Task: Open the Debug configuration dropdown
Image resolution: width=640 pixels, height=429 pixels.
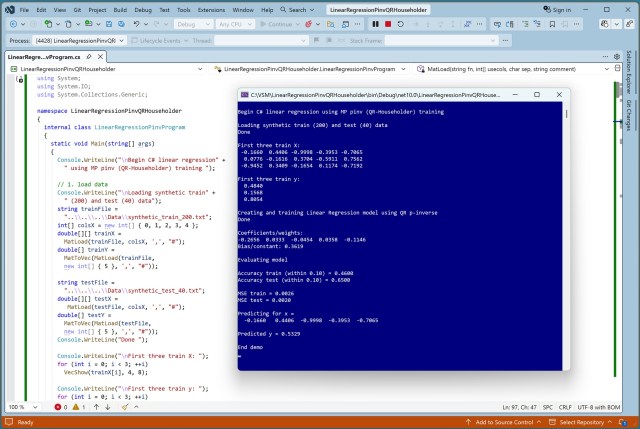Action: point(193,24)
